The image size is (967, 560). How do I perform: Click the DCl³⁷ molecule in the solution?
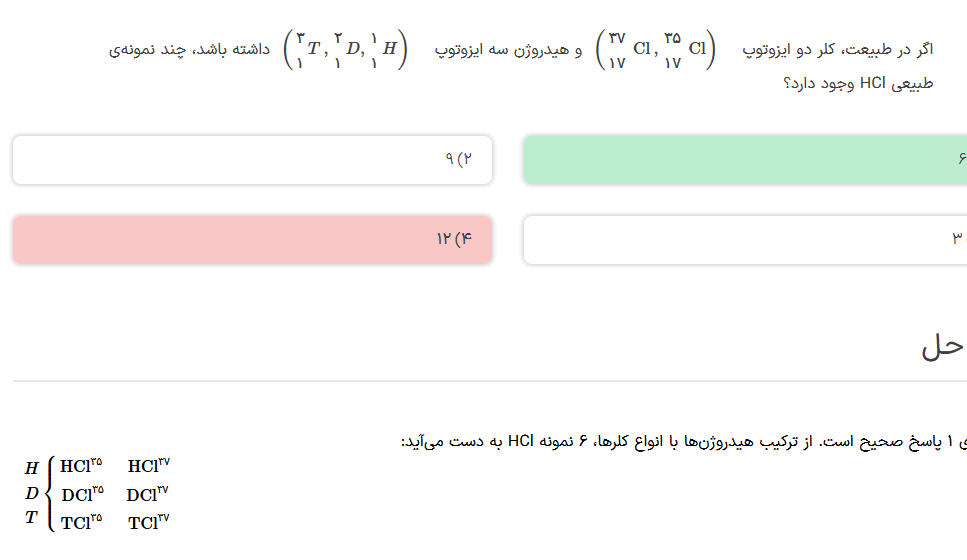pos(148,494)
